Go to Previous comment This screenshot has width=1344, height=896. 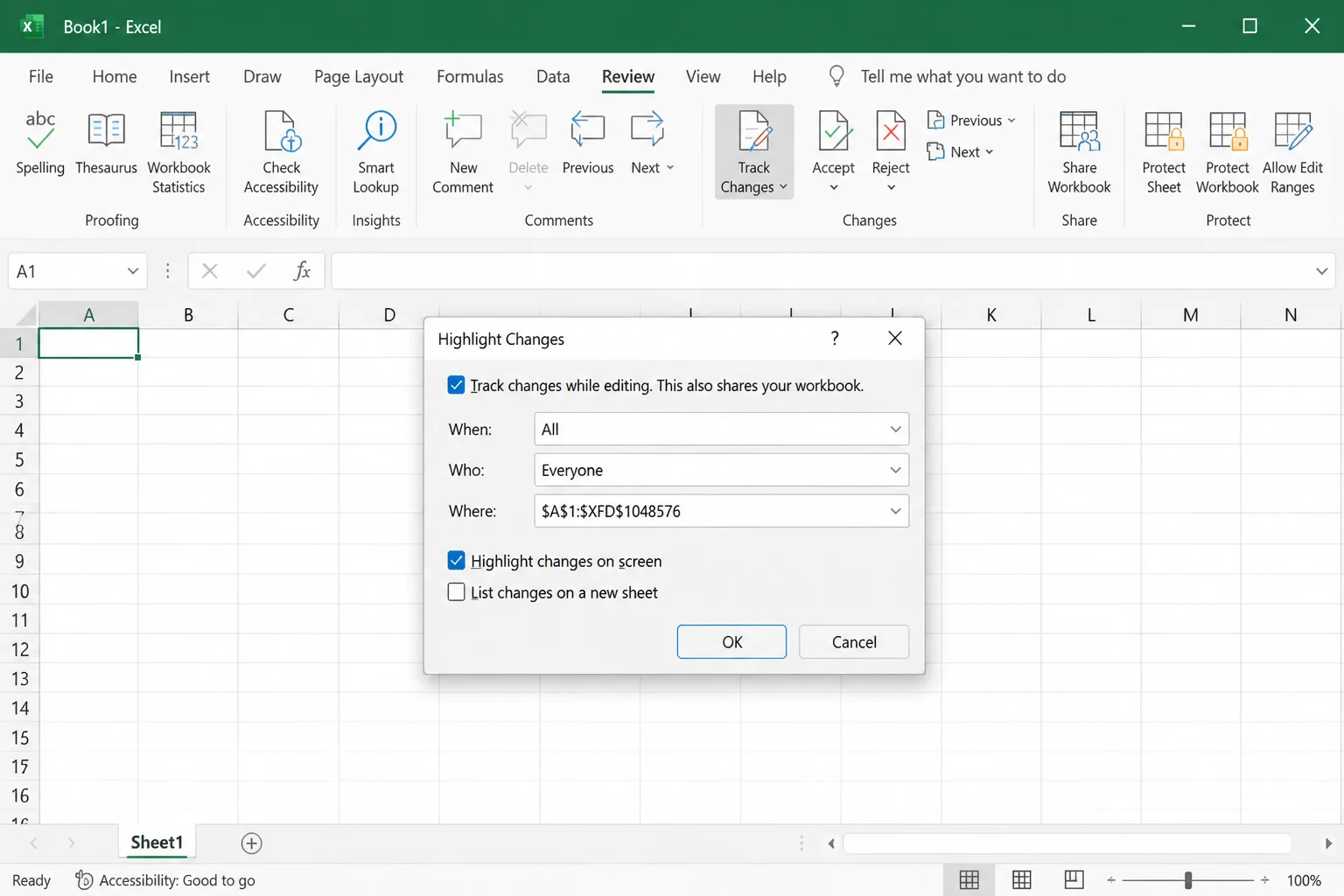[588, 144]
